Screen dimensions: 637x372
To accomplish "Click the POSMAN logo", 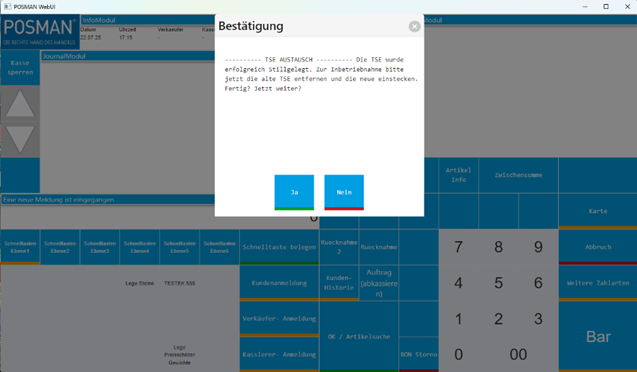I will (x=40, y=31).
